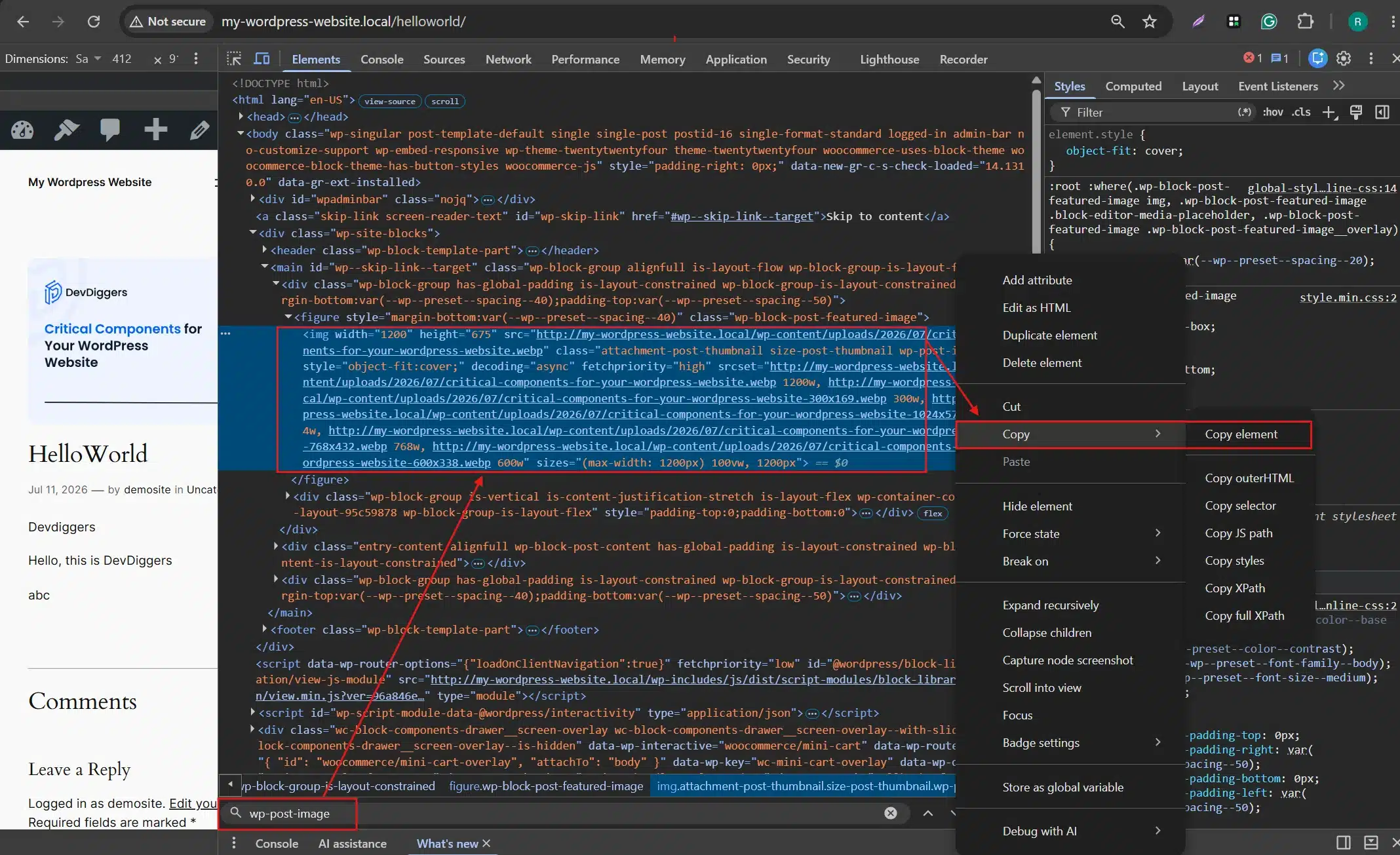This screenshot has width=1400, height=855.
Task: Open the AI assistance icon in DevTools toolbar
Action: tap(1317, 58)
